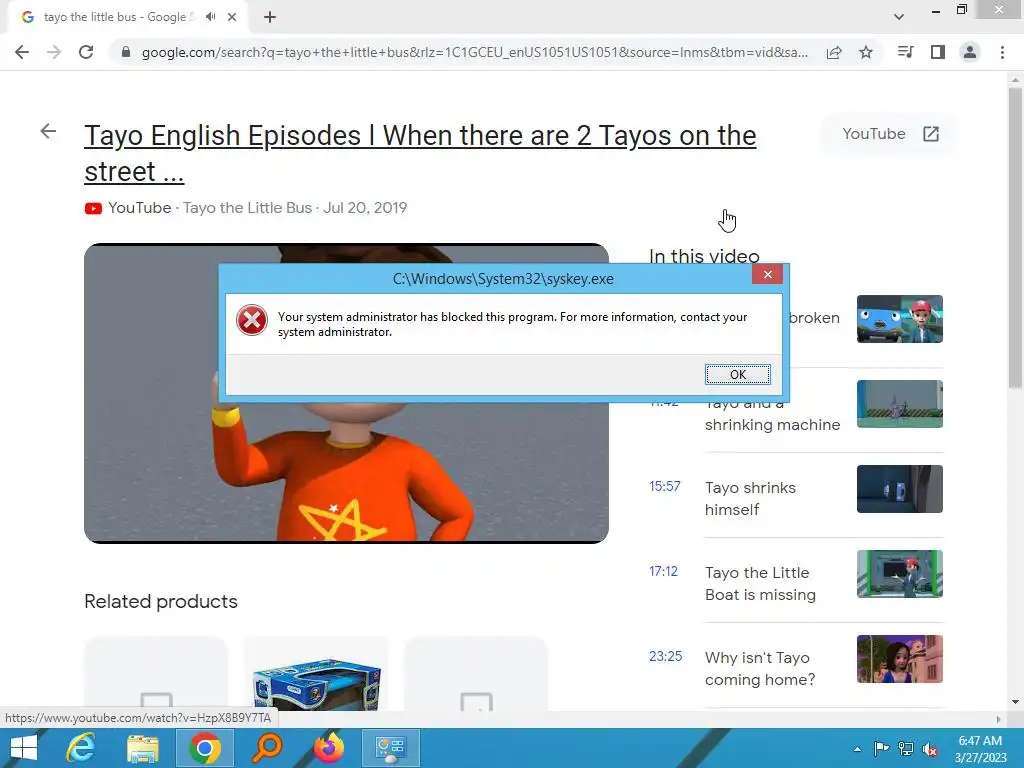
Task: Open 'Why isn't Tayo coming home' thumbnail
Action: pyautogui.click(x=900, y=658)
